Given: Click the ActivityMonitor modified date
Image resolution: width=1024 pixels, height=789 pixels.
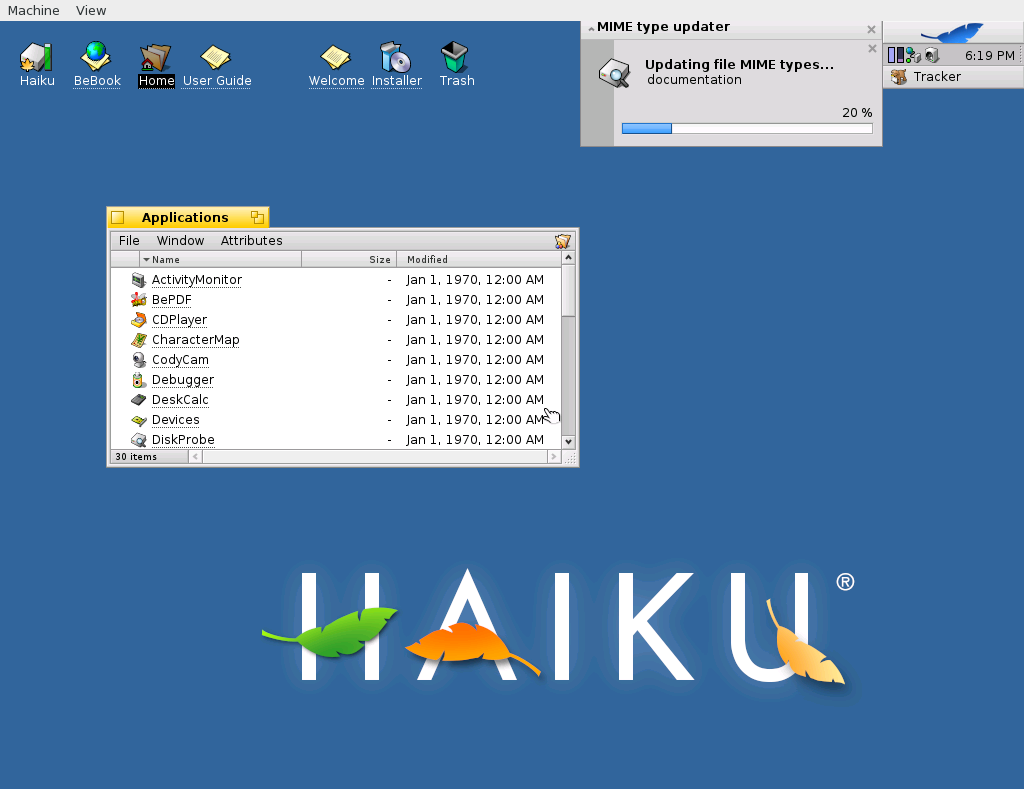Looking at the screenshot, I should coord(475,280).
